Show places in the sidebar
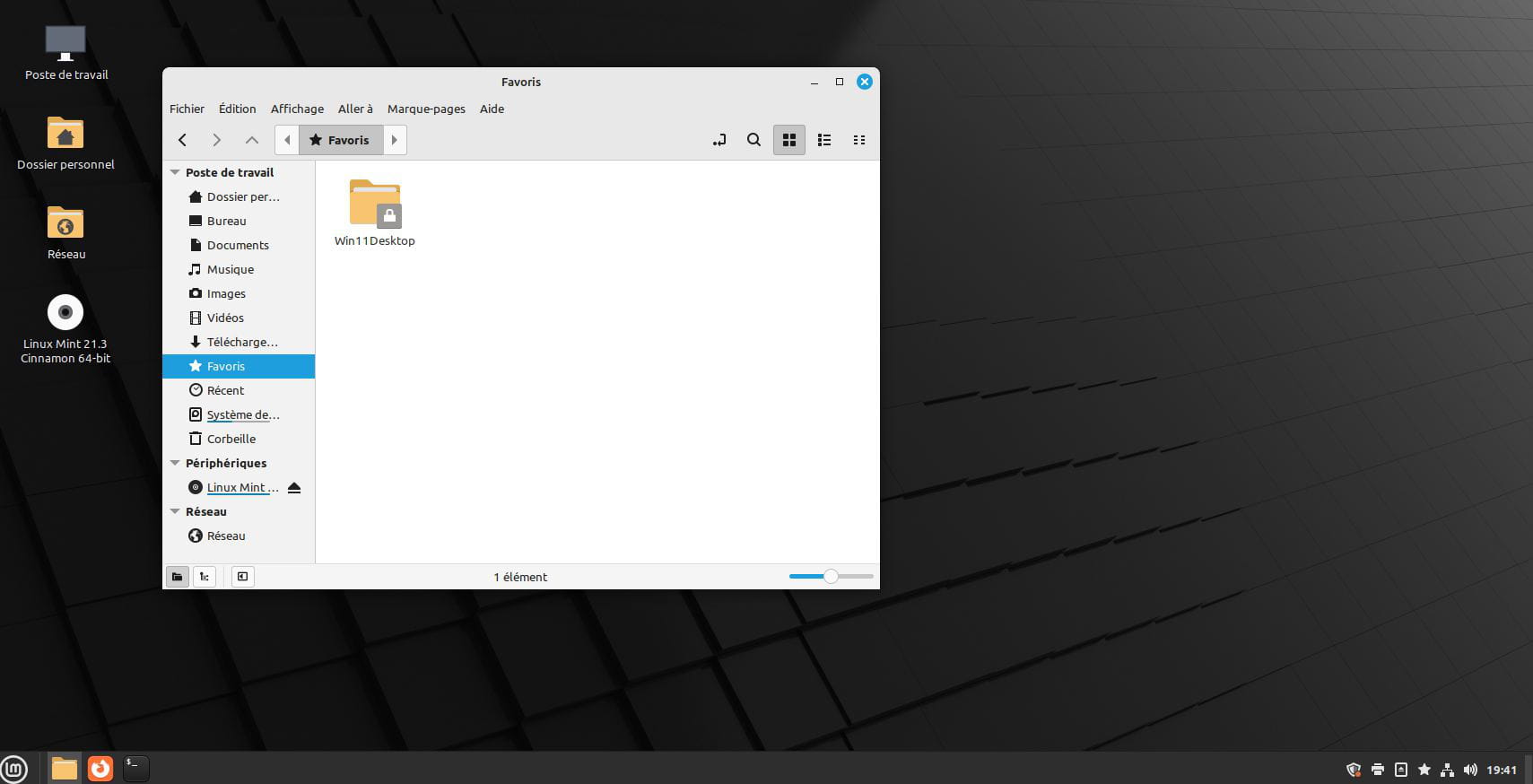 (178, 577)
